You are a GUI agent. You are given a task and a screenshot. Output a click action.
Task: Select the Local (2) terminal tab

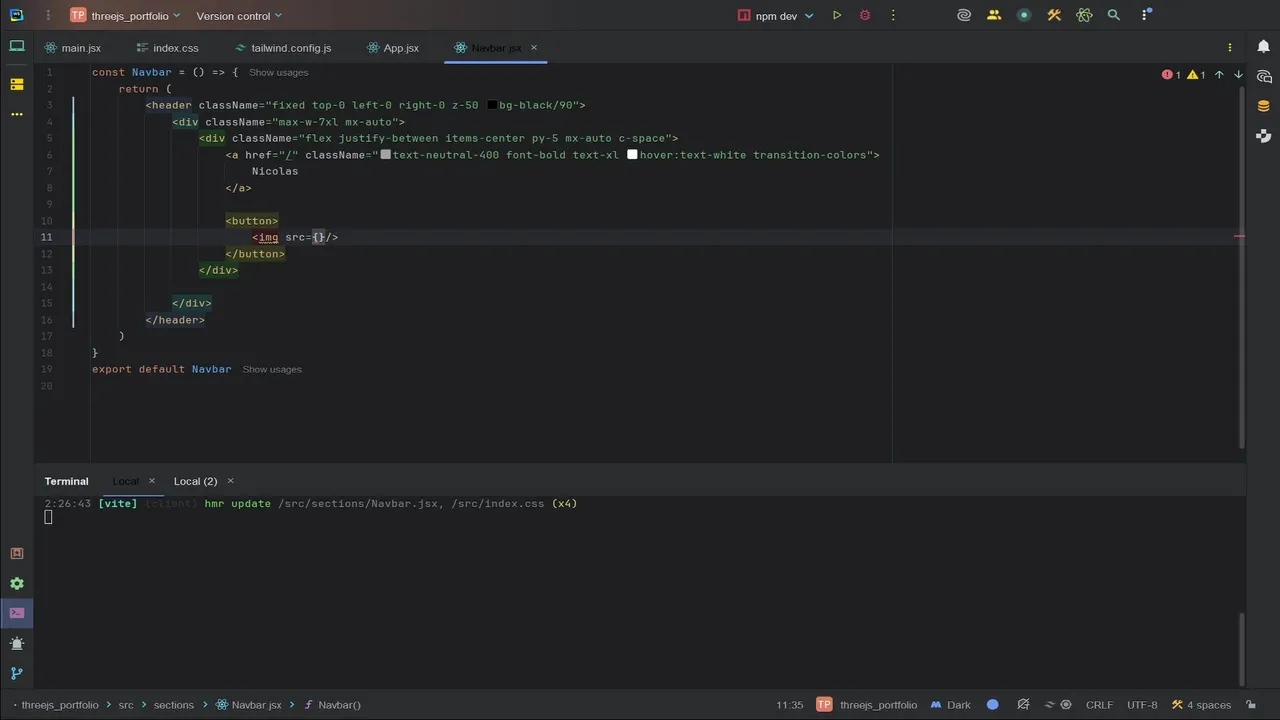[x=195, y=481]
